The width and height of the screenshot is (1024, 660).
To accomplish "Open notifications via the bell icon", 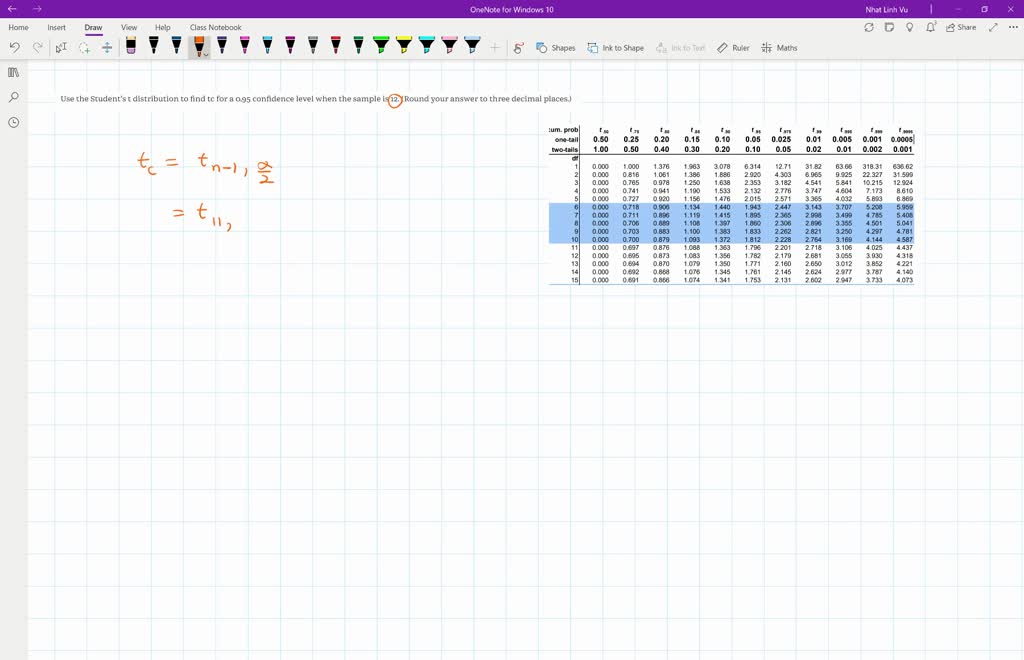I will (x=931, y=27).
